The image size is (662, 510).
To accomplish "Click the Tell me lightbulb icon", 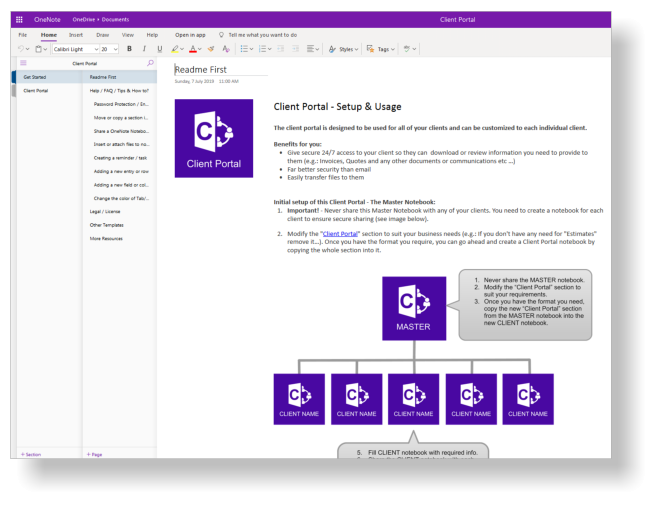I will [221, 35].
